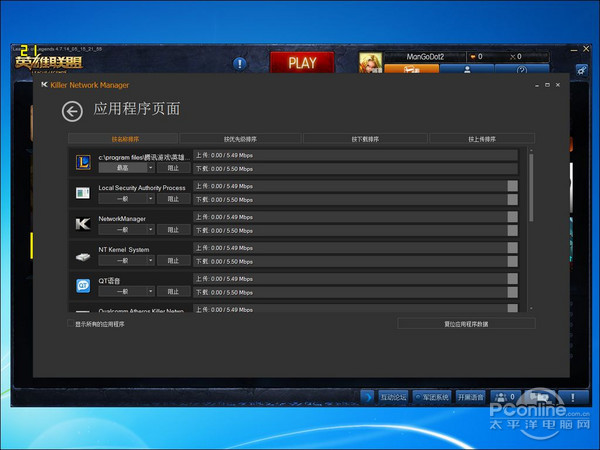This screenshot has width=600, height=450.
Task: Click the red PLAY button in LoL client
Action: point(302,63)
